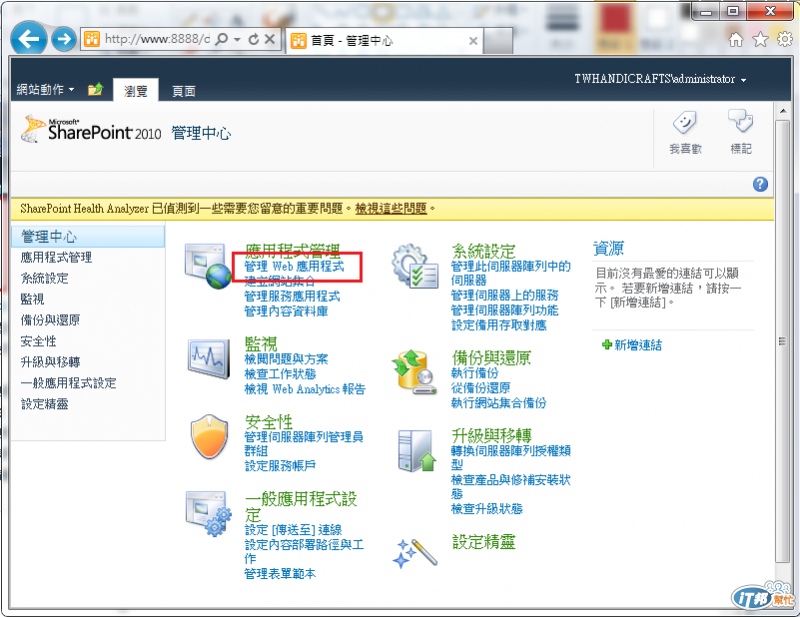
Task: Open 管理伺服器上的服務 link
Action: click(x=505, y=295)
